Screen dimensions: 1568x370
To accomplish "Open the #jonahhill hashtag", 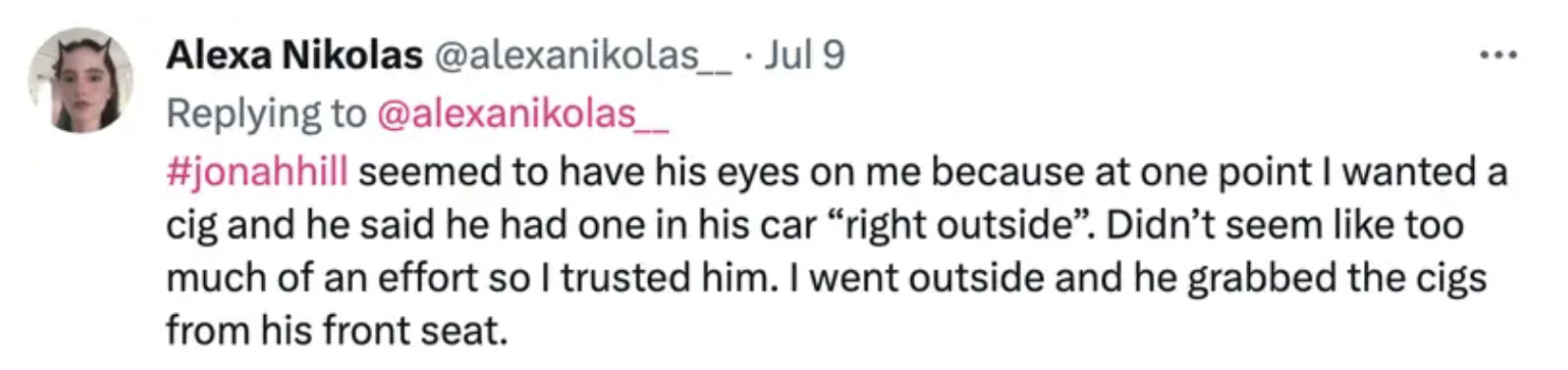I will (257, 172).
